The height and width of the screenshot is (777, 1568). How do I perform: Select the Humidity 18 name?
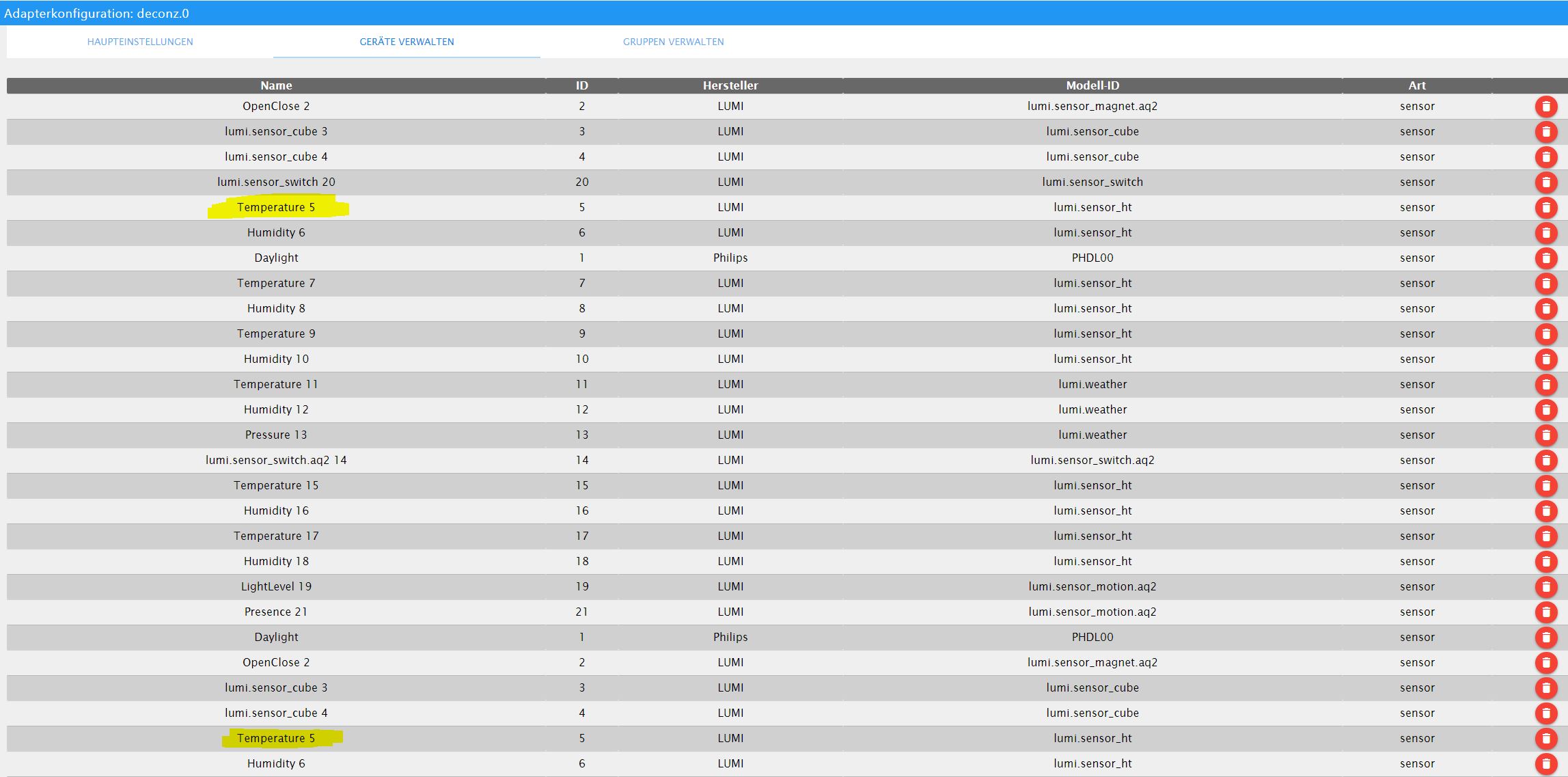click(276, 561)
